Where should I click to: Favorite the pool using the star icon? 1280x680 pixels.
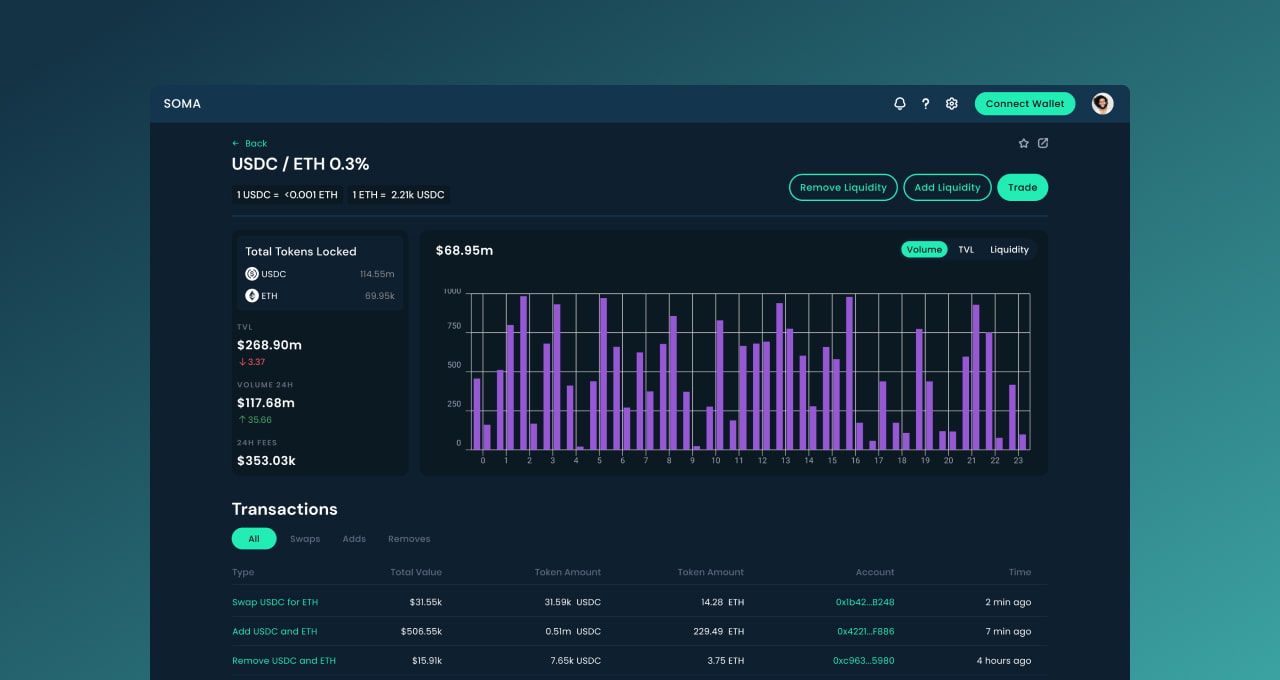pos(1023,143)
